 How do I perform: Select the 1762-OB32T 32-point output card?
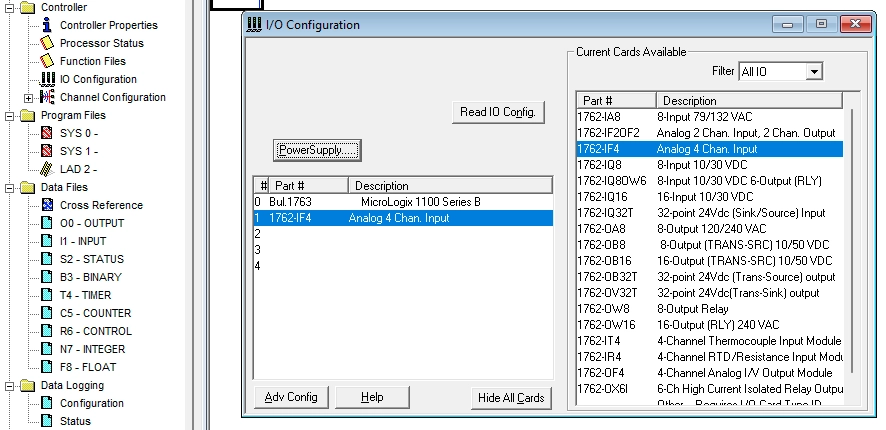[x=710, y=277]
